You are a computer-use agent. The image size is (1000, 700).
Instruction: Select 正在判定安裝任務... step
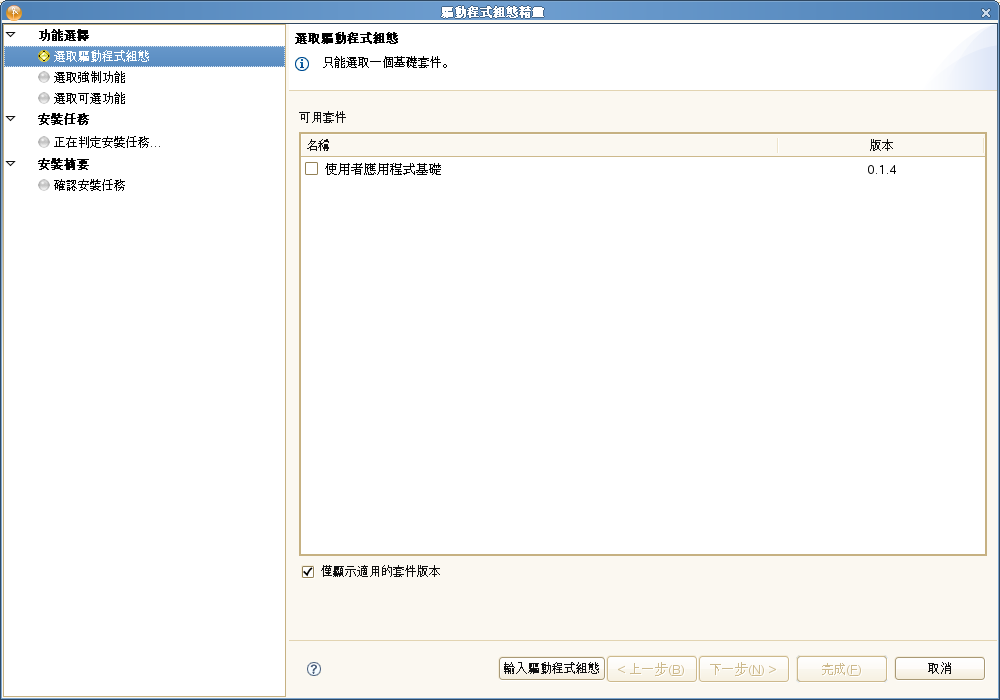[x=107, y=142]
